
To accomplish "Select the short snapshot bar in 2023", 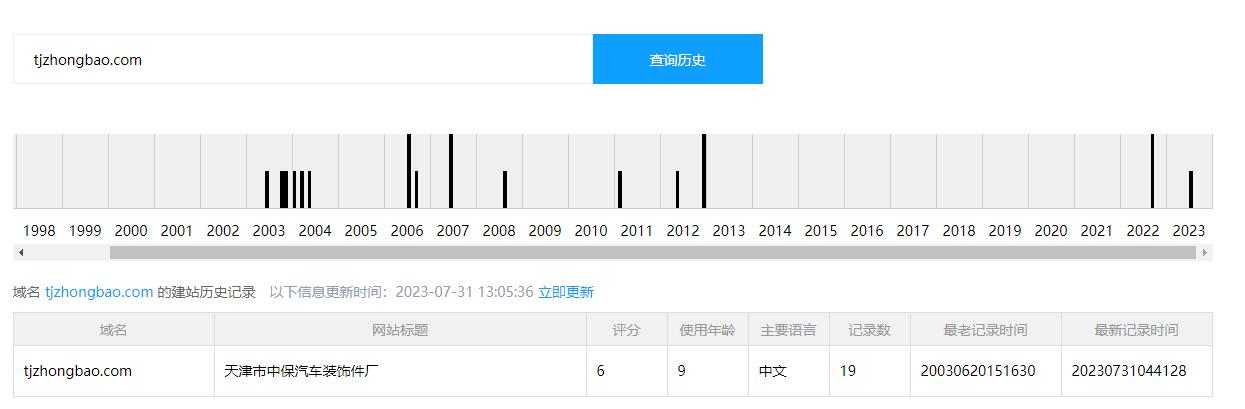I will pos(1190,189).
